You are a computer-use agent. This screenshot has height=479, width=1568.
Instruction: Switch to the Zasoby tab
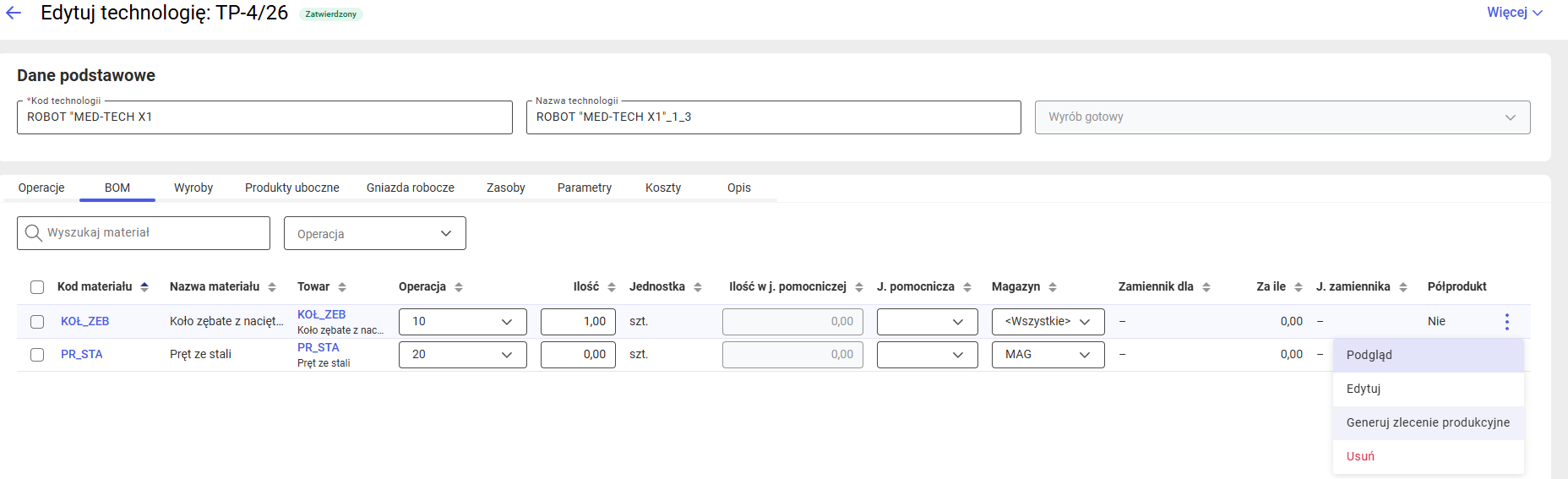(x=506, y=188)
